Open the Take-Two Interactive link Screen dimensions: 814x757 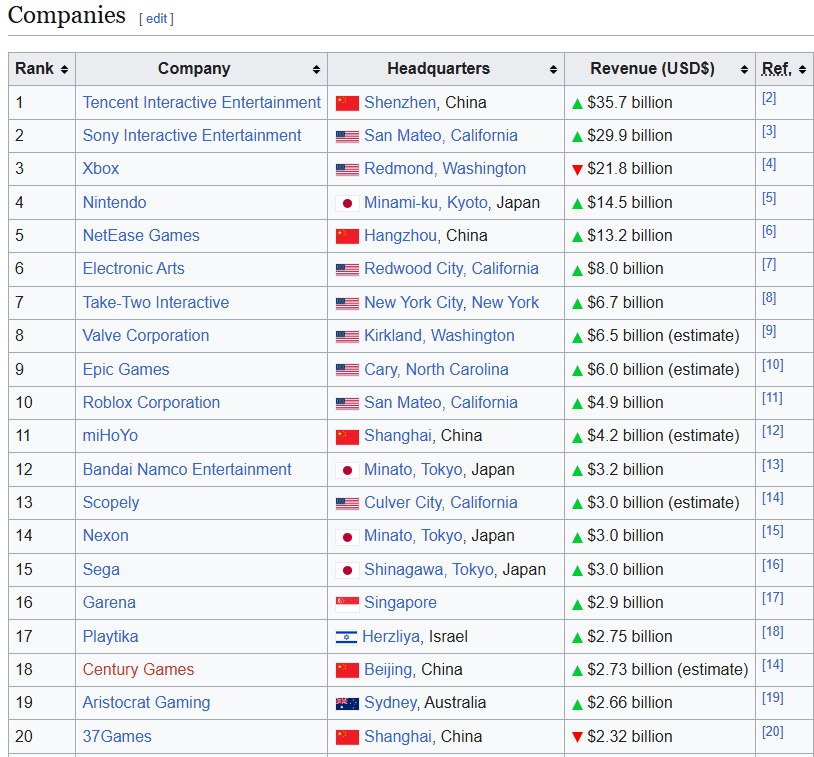coord(156,302)
